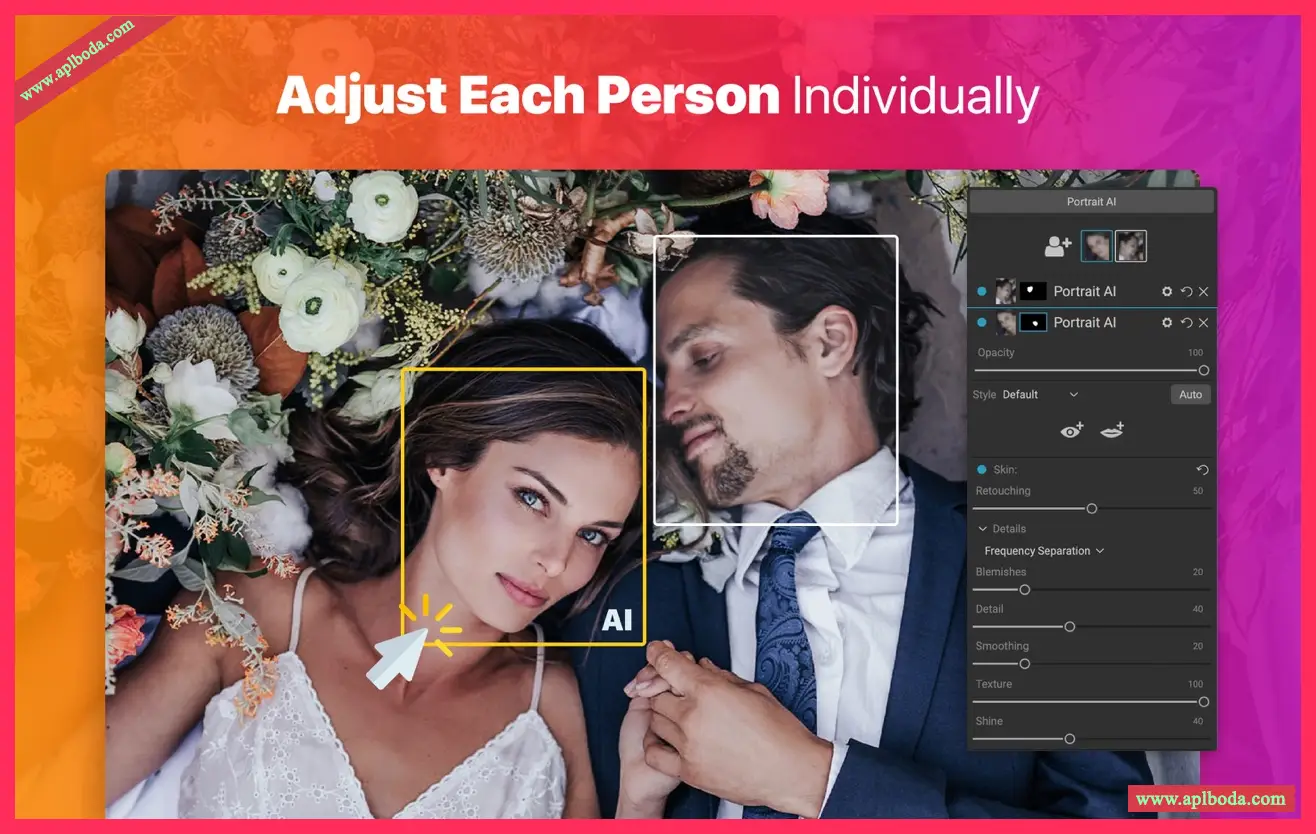The image size is (1316, 834).
Task: Open the Style Default dropdown
Action: [1040, 395]
